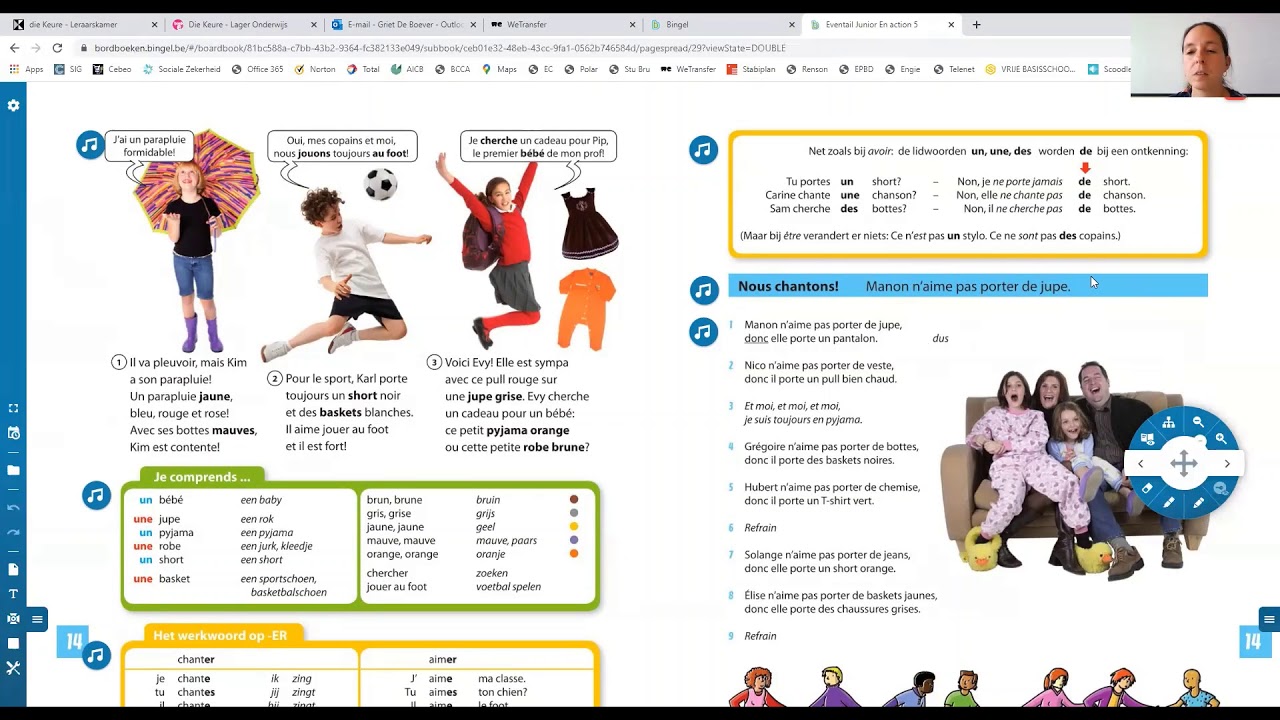Open the E-mail Griet De Boever Outlook tab
The image size is (1280, 720).
coord(403,25)
